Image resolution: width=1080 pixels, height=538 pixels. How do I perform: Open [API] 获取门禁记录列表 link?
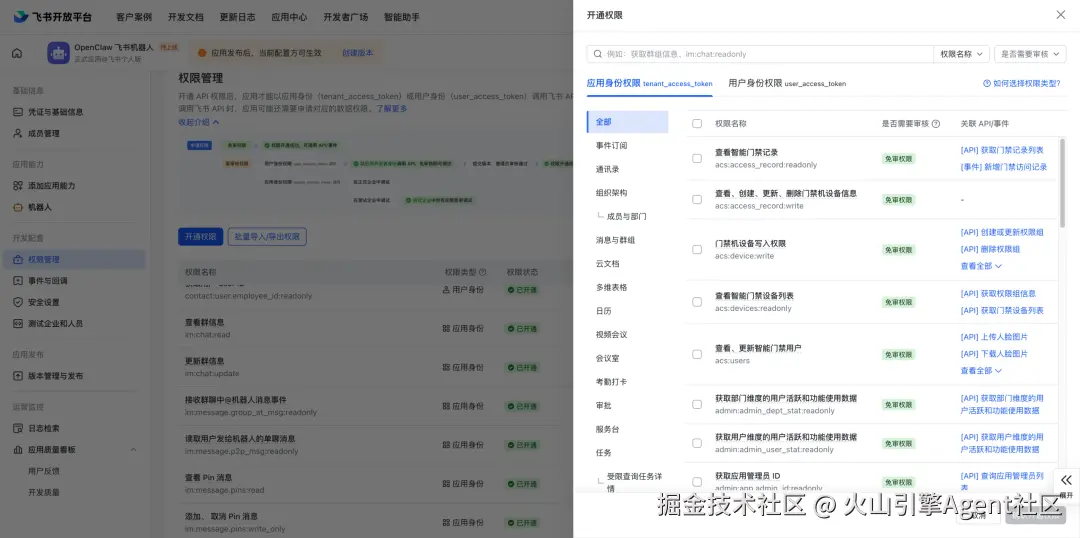[x=1002, y=150]
